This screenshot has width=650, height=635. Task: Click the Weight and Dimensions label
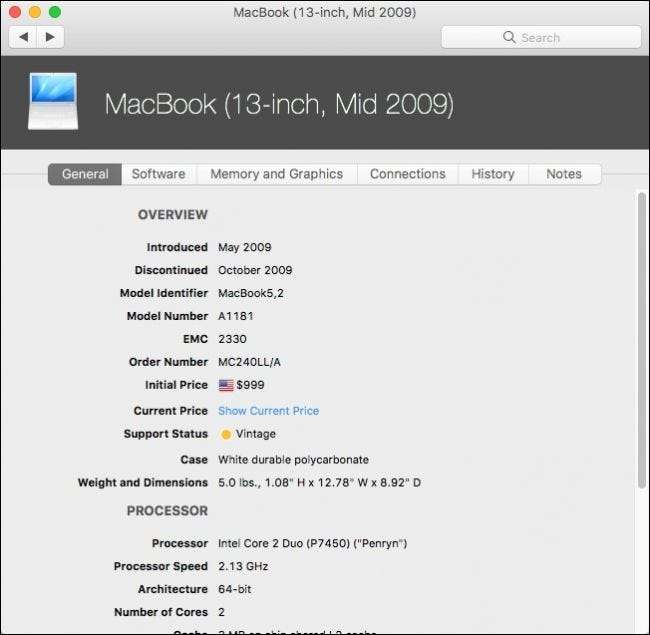143,483
